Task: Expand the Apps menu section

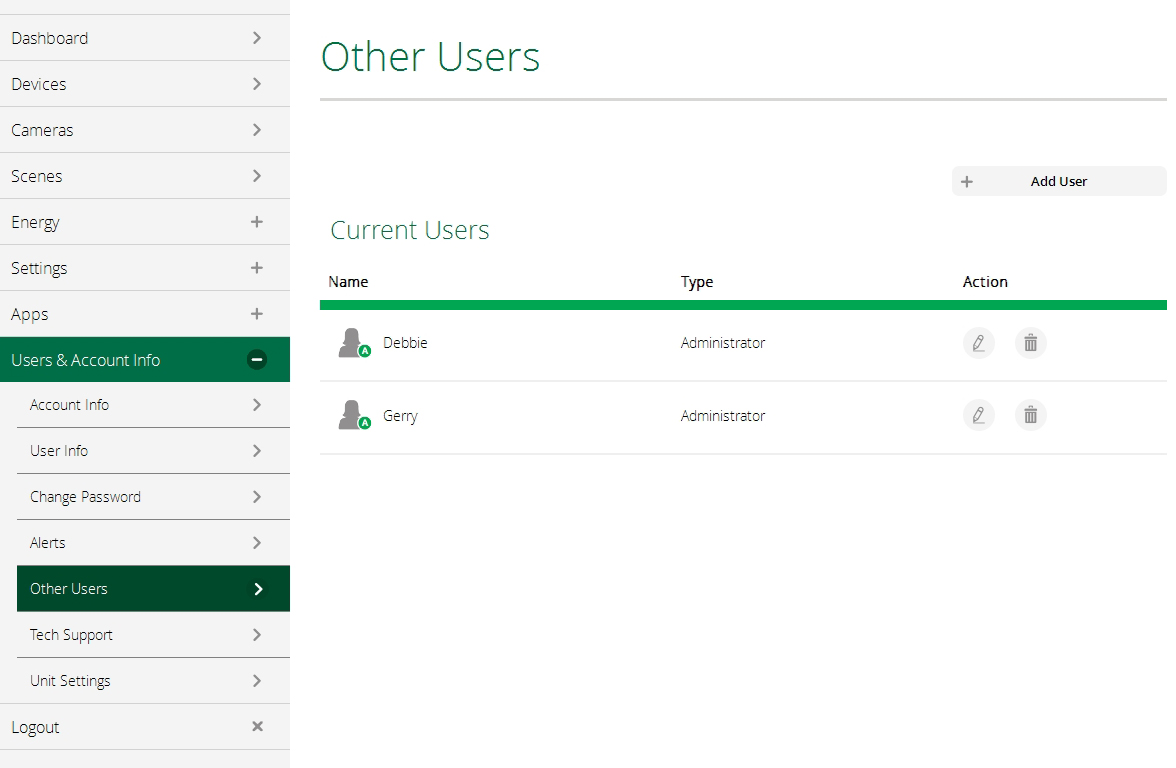Action: click(257, 314)
